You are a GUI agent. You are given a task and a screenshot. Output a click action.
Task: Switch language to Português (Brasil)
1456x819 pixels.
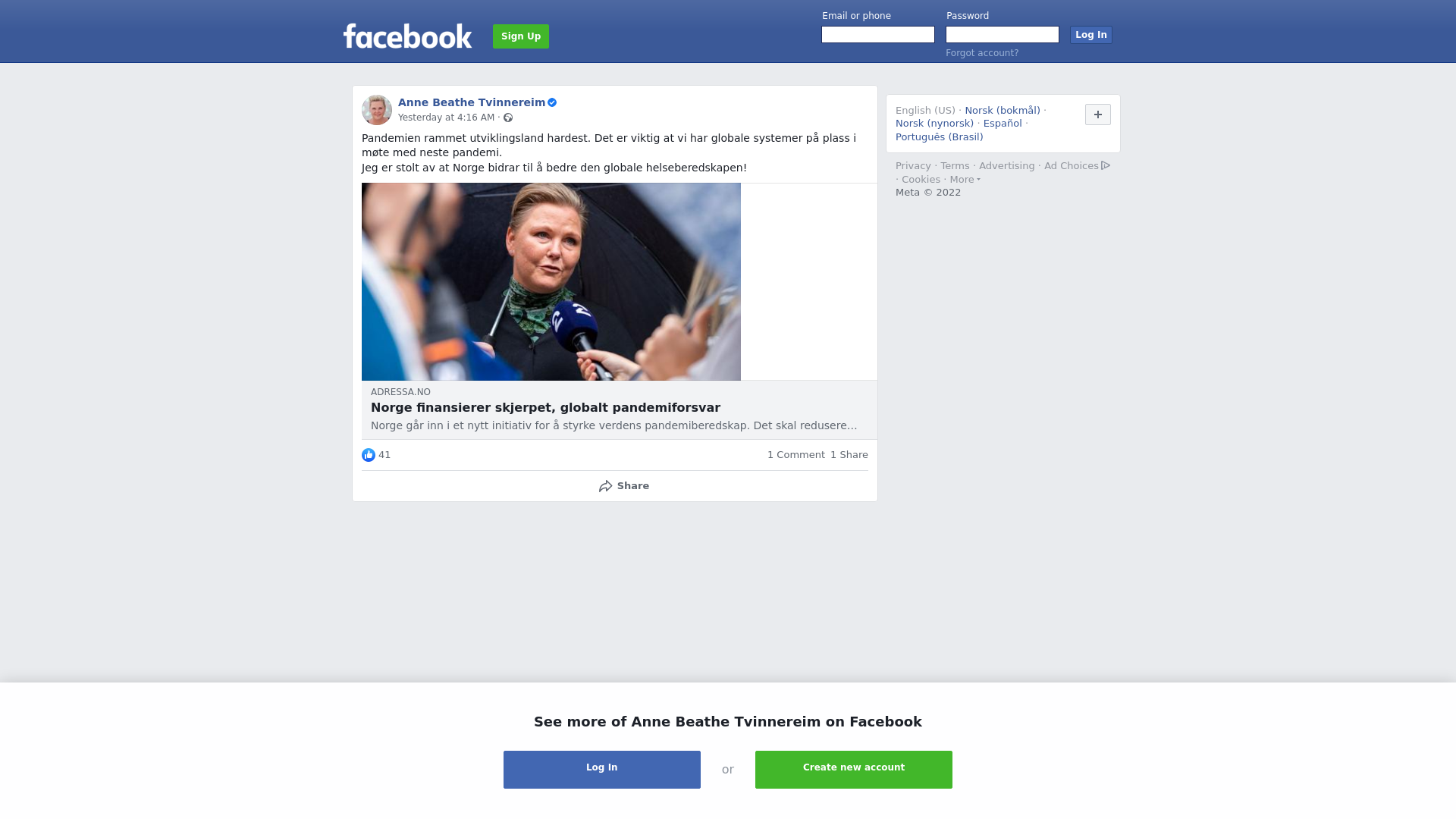pyautogui.click(x=939, y=137)
